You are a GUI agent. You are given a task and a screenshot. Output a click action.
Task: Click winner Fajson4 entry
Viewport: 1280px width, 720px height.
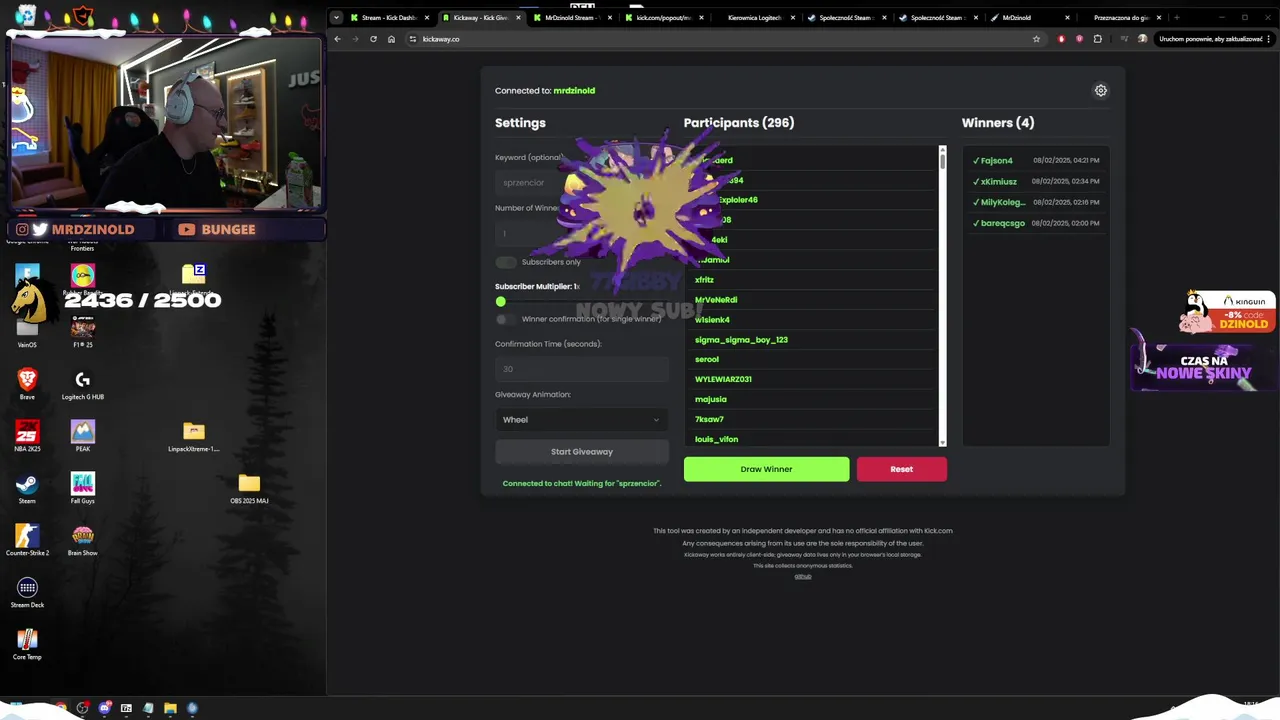1036,160
